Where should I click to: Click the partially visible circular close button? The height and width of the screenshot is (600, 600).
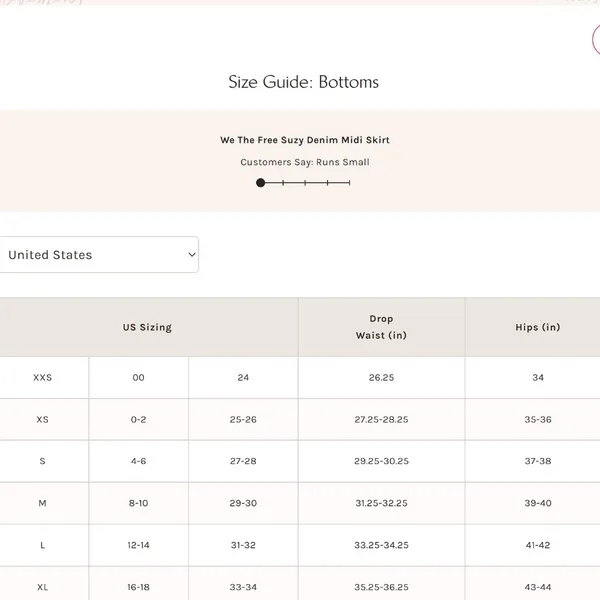click(x=596, y=39)
